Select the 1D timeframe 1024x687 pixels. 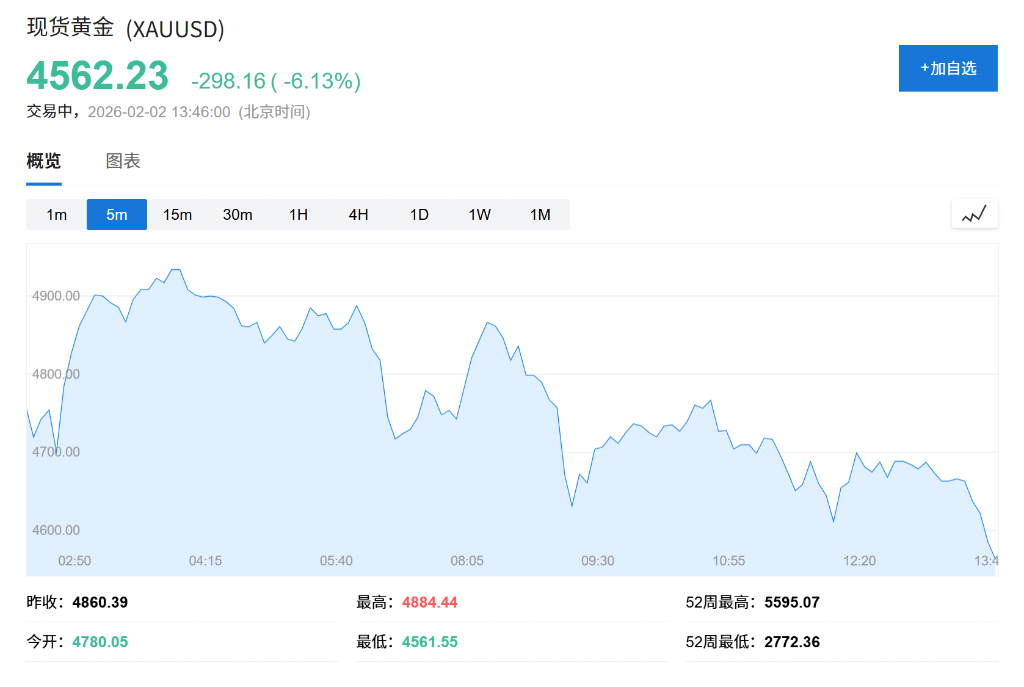418,214
